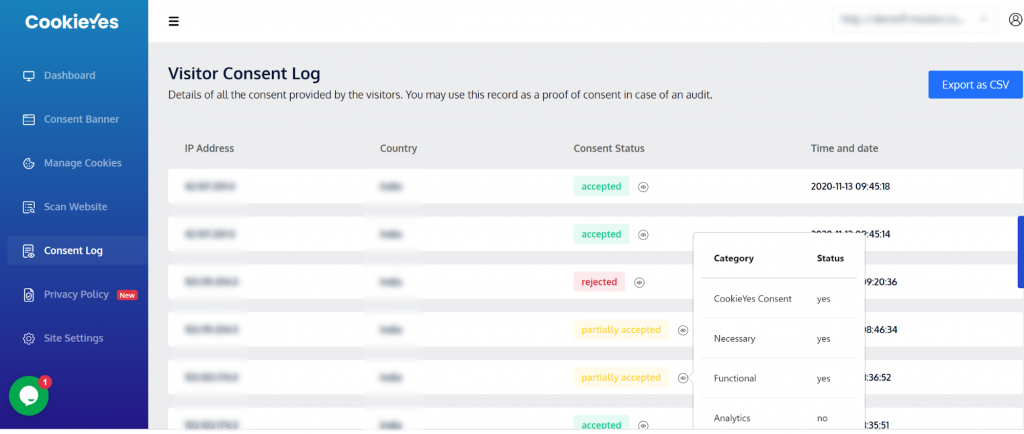Toggle details eye icon beside rejected status
The image size is (1024, 434).
click(x=639, y=283)
